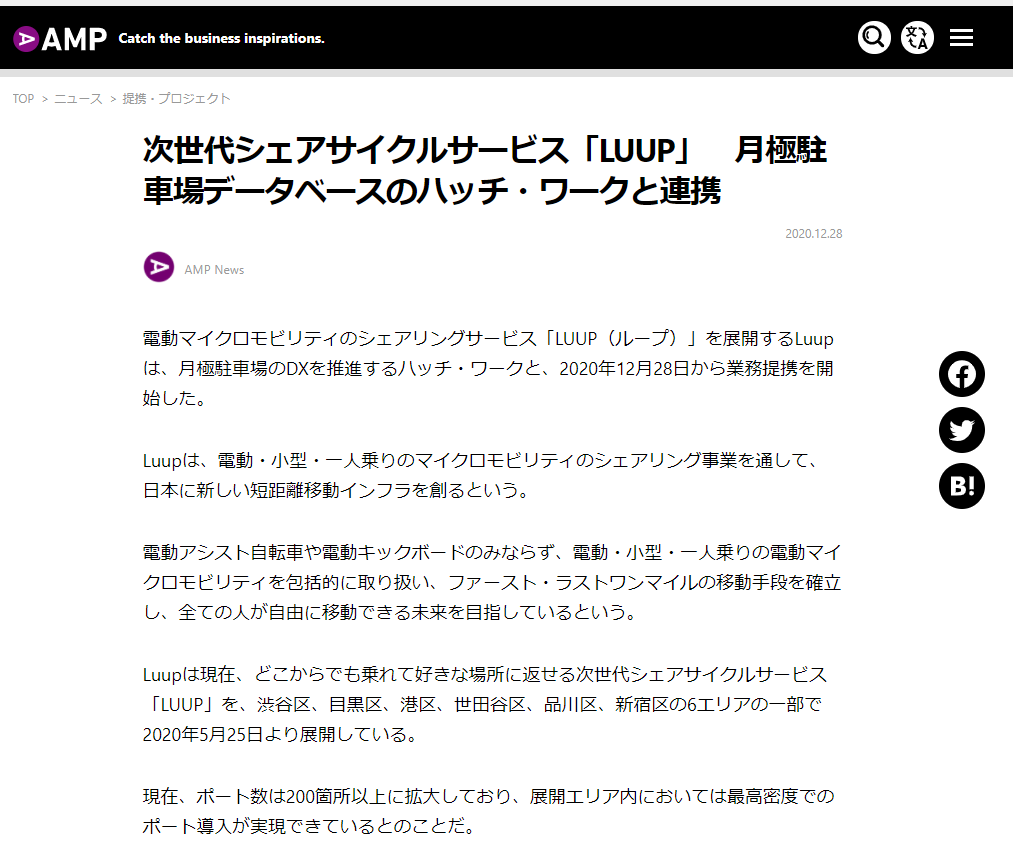Open search with the magnifier icon
The image size is (1013, 862).
(x=874, y=38)
